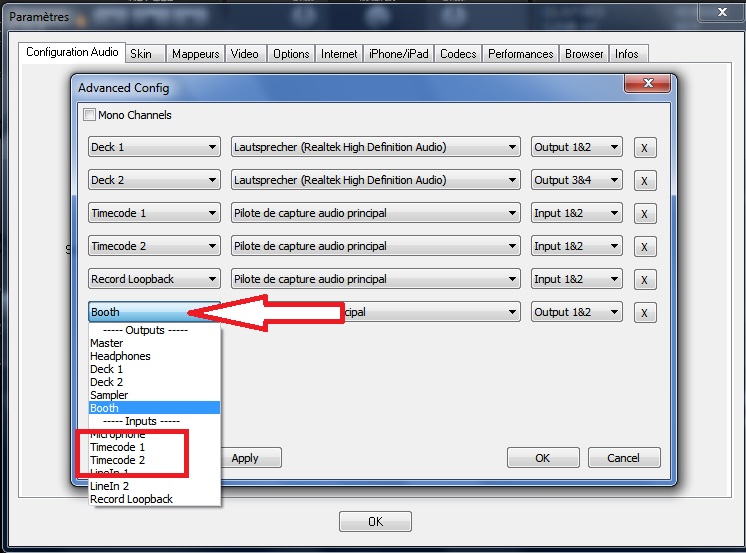Select Timecode 1 under Inputs list
Screen dimensions: 746x553
(154, 447)
